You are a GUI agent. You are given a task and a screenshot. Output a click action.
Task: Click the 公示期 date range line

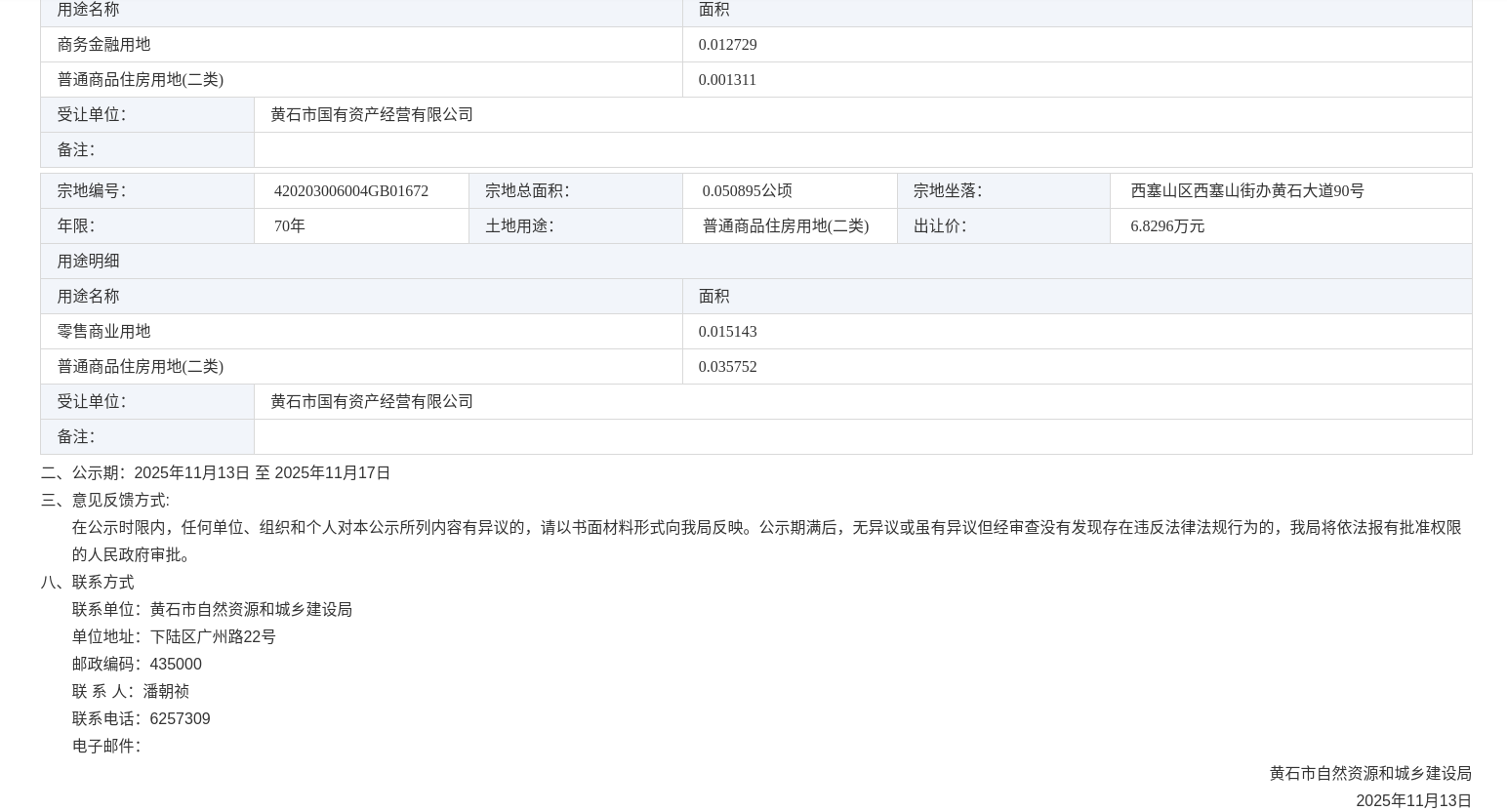coord(216,473)
